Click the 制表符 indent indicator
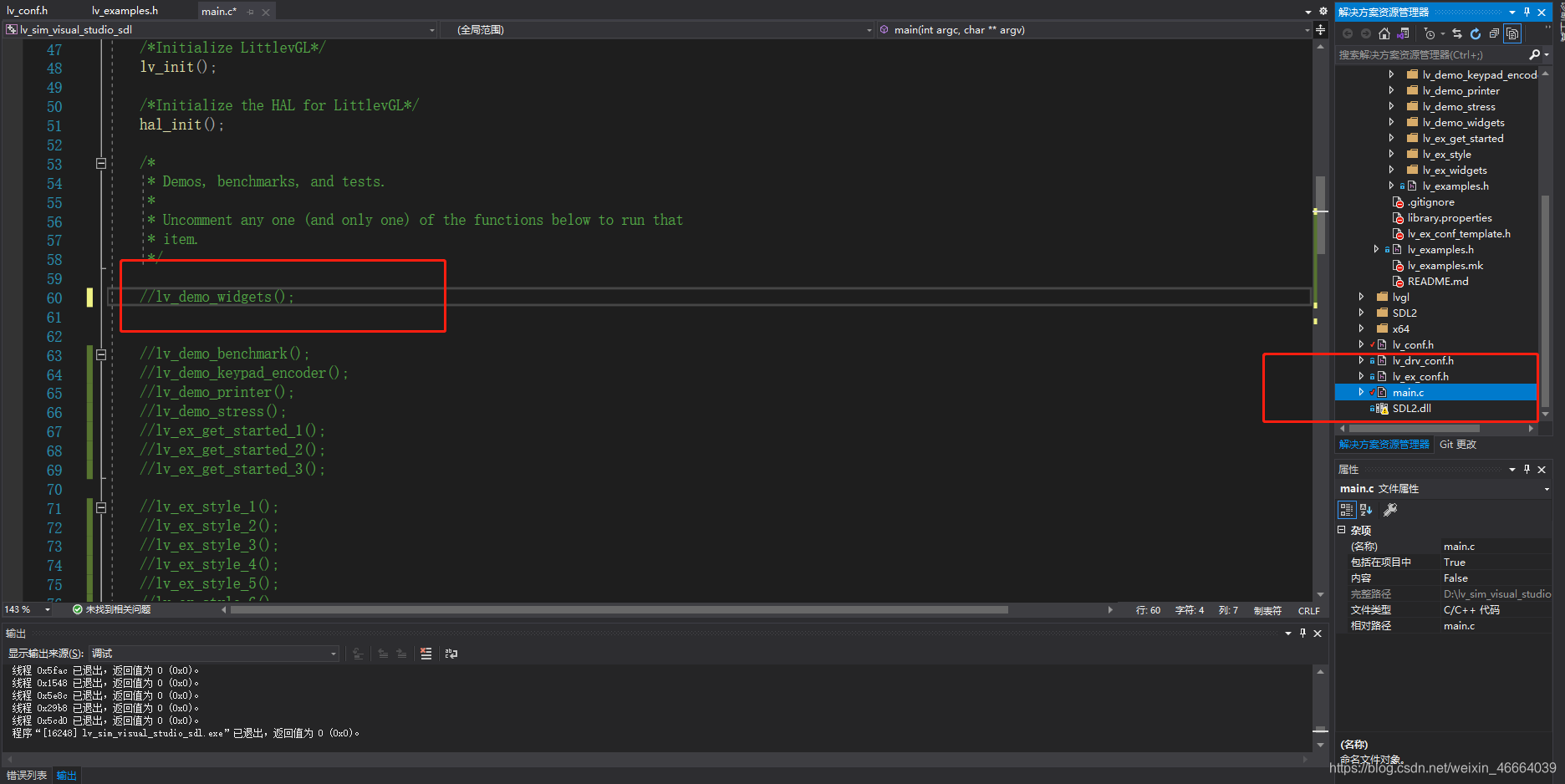 coord(1267,611)
